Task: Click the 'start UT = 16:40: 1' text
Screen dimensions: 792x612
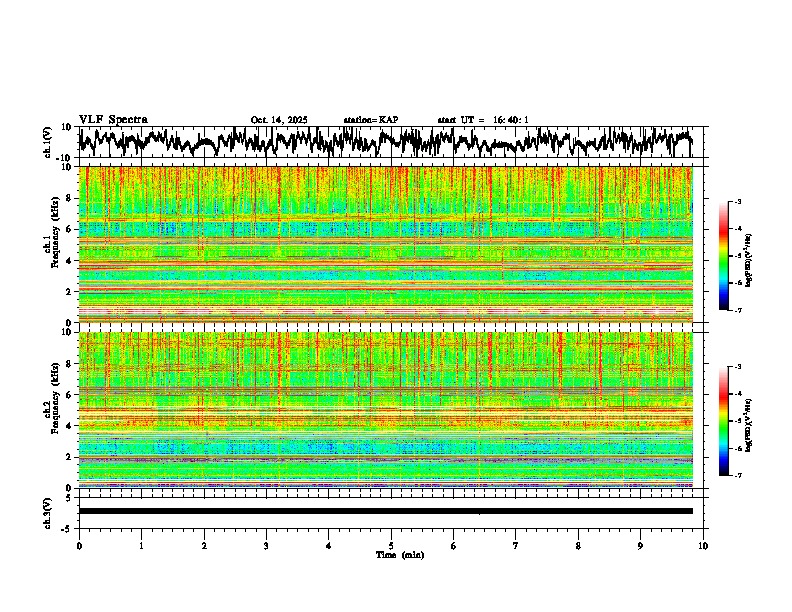Action: (482, 120)
